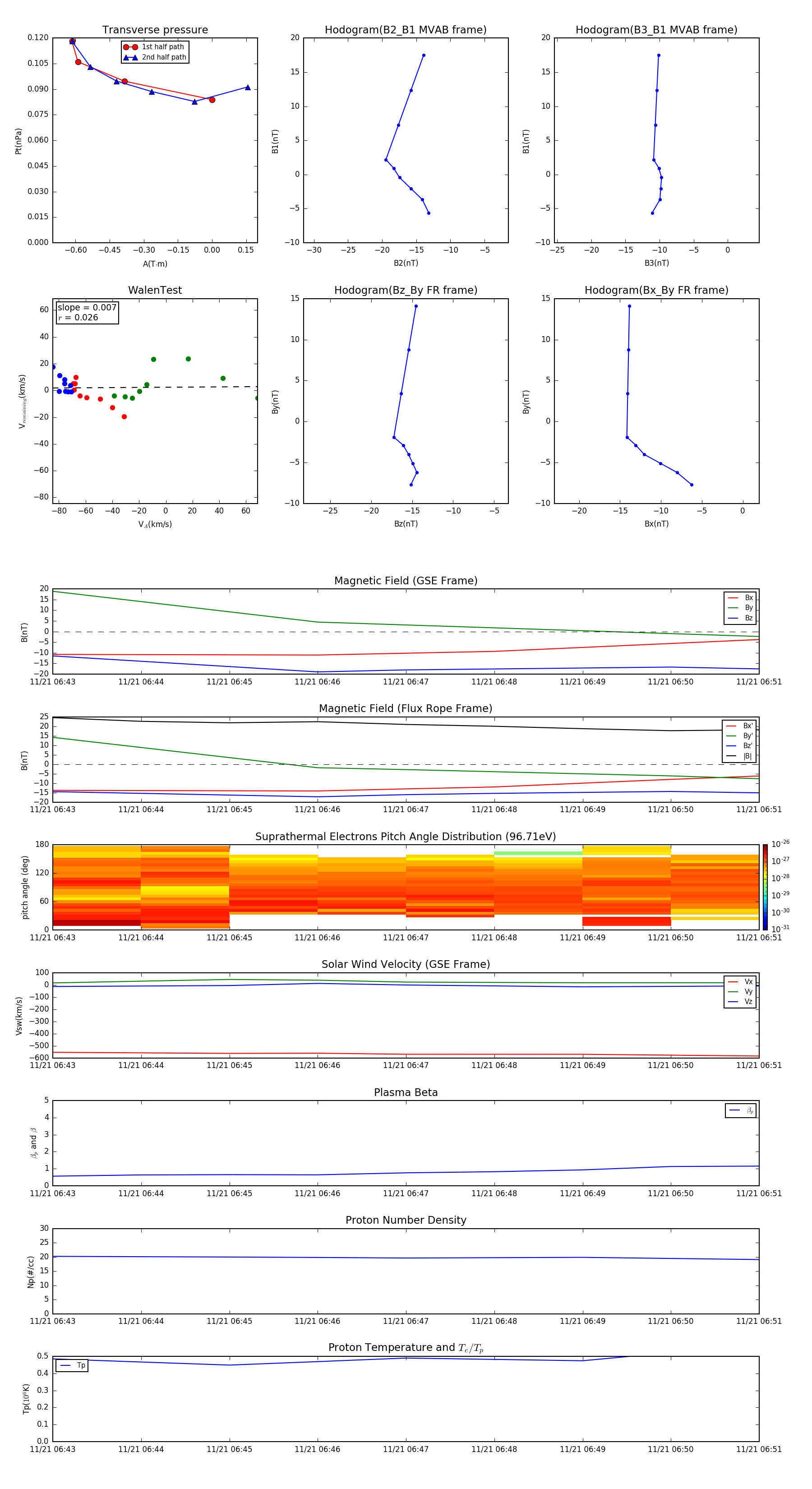Click the 'Bz' legend entry in GSE panel
The height and width of the screenshot is (1489, 812).
tap(741, 618)
